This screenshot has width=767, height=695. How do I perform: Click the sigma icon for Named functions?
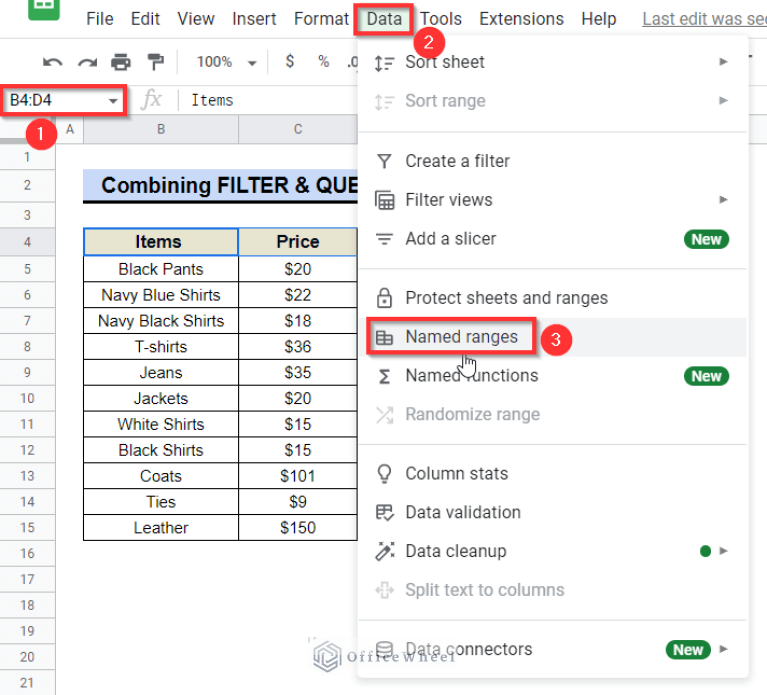384,376
